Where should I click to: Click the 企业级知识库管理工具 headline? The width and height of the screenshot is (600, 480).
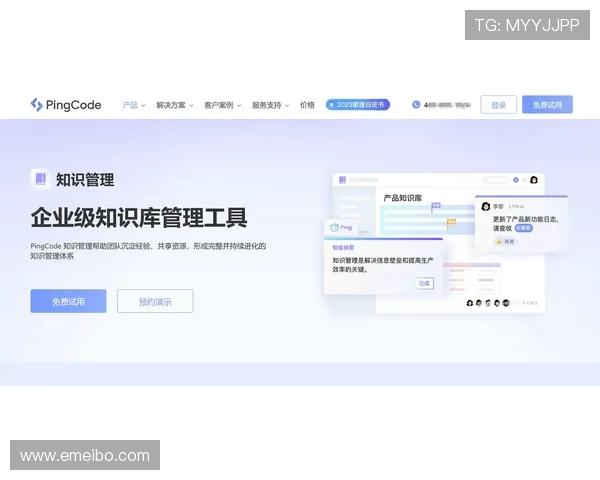pos(139,217)
